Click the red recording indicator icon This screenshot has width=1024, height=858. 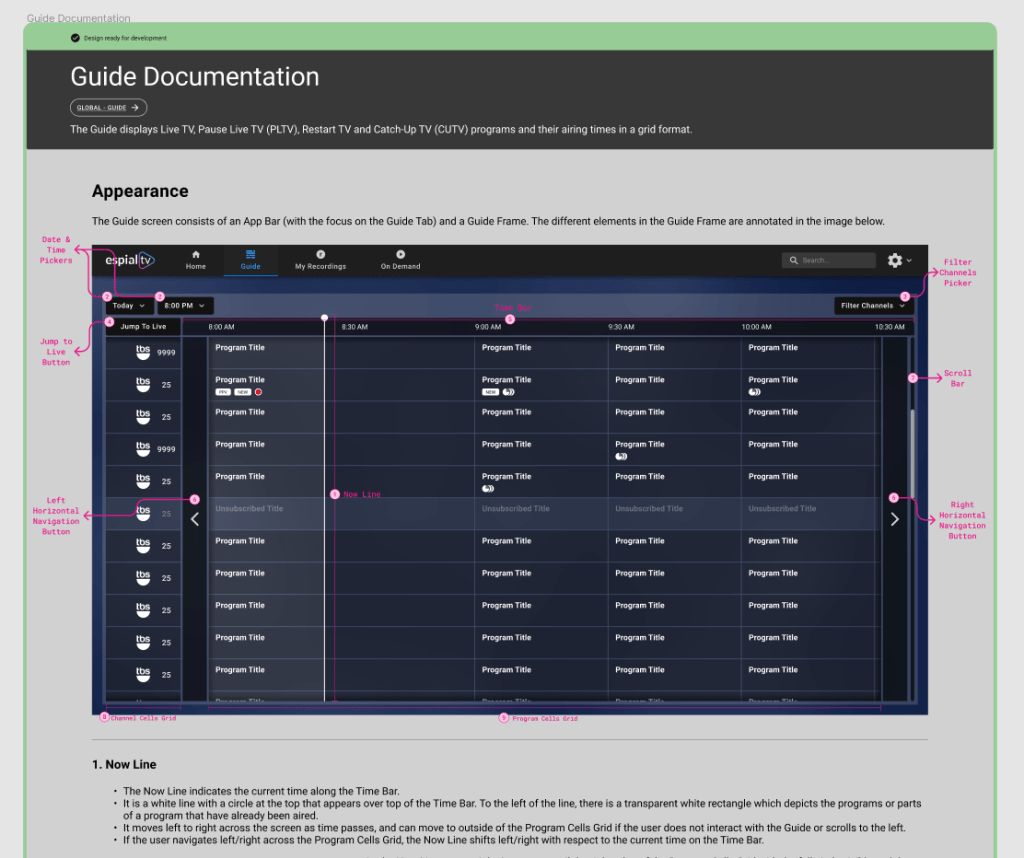point(258,392)
